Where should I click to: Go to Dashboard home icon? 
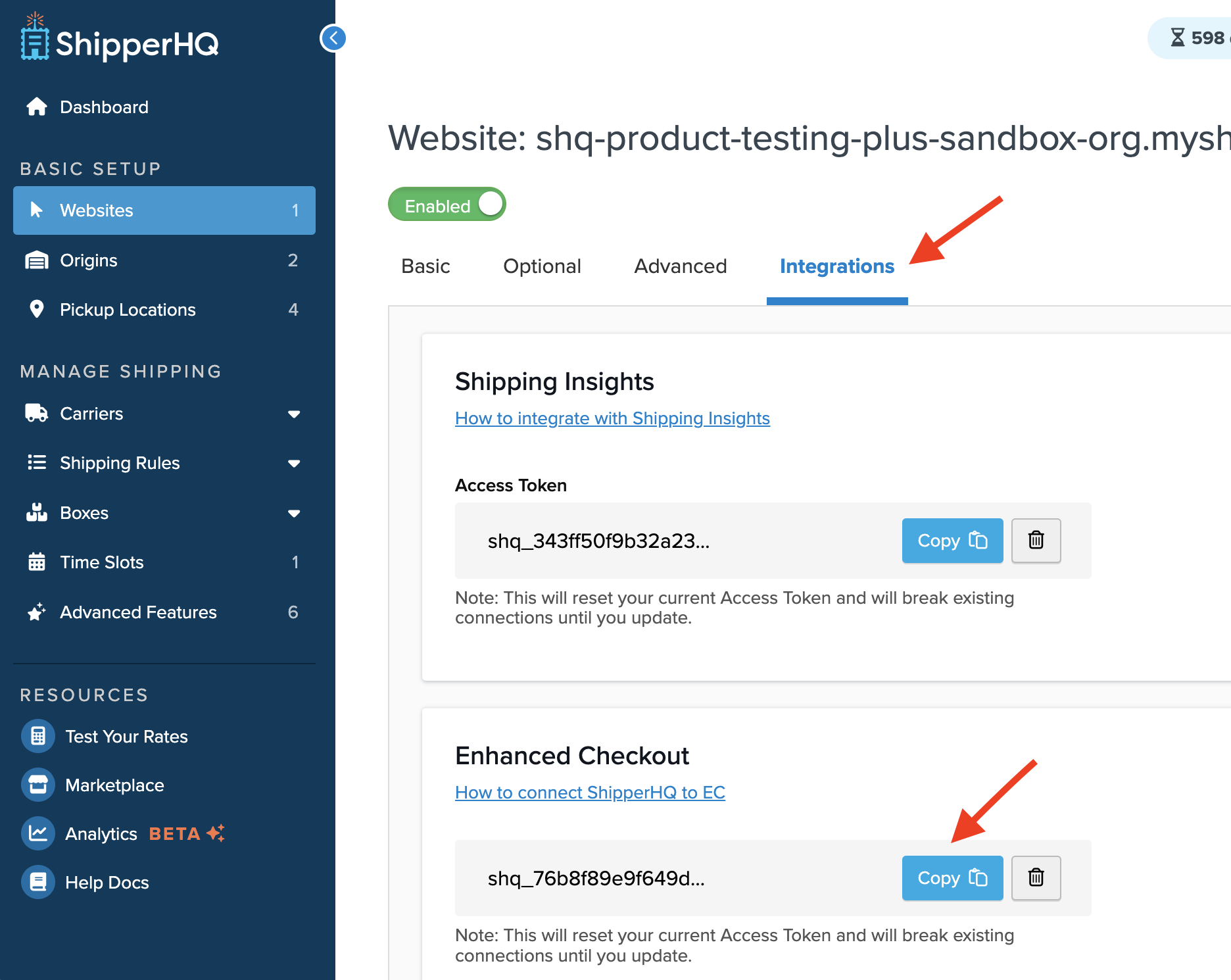[x=37, y=107]
